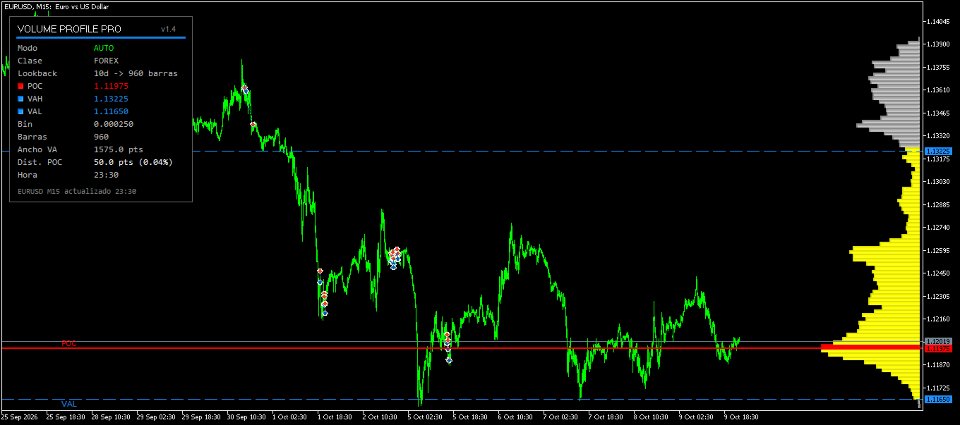This screenshot has height=425, width=960.
Task: Click the '30 Sep 10:30' time axis label
Action: pyautogui.click(x=247, y=417)
